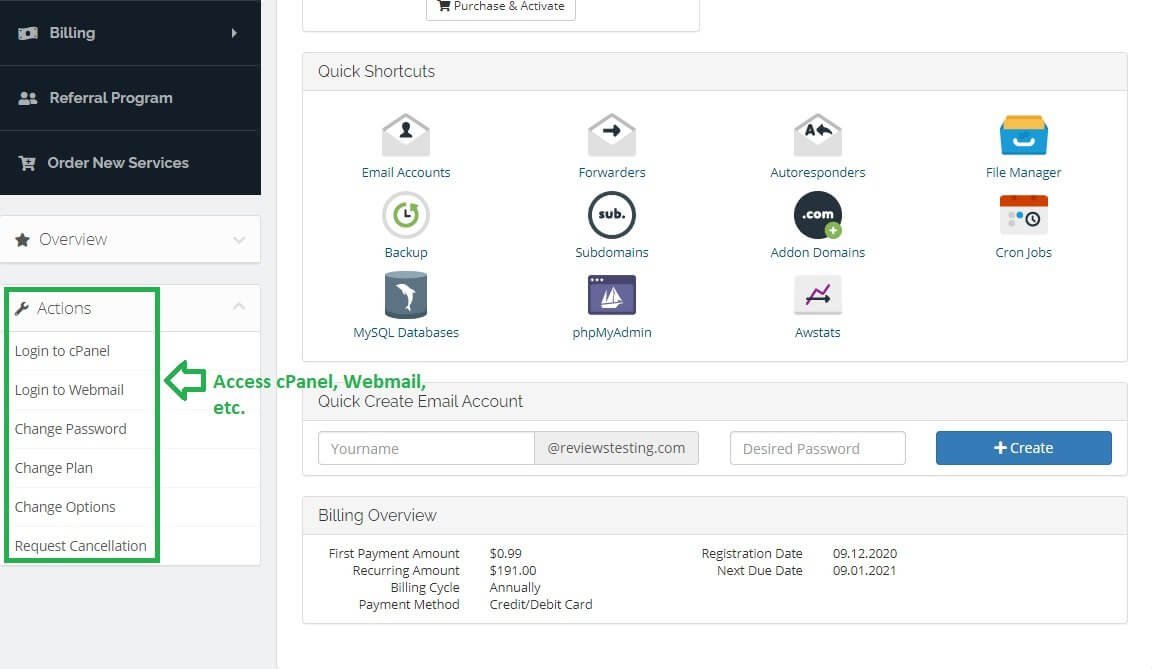Viewport: 1152px width, 669px height.
Task: Open the Awstats chart icon
Action: pyautogui.click(x=818, y=294)
